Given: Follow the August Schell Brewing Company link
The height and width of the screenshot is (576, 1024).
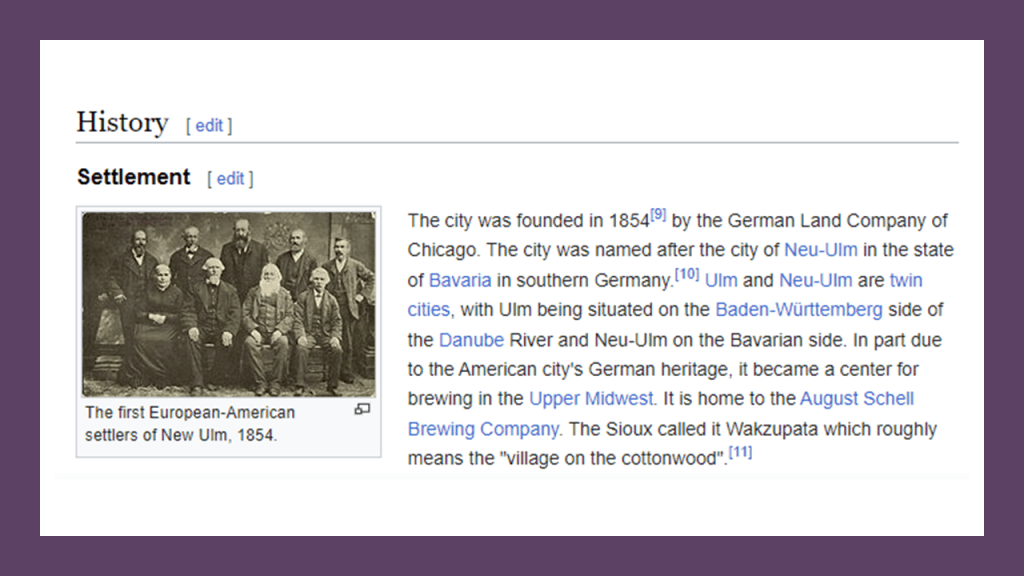Looking at the screenshot, I should (856, 399).
